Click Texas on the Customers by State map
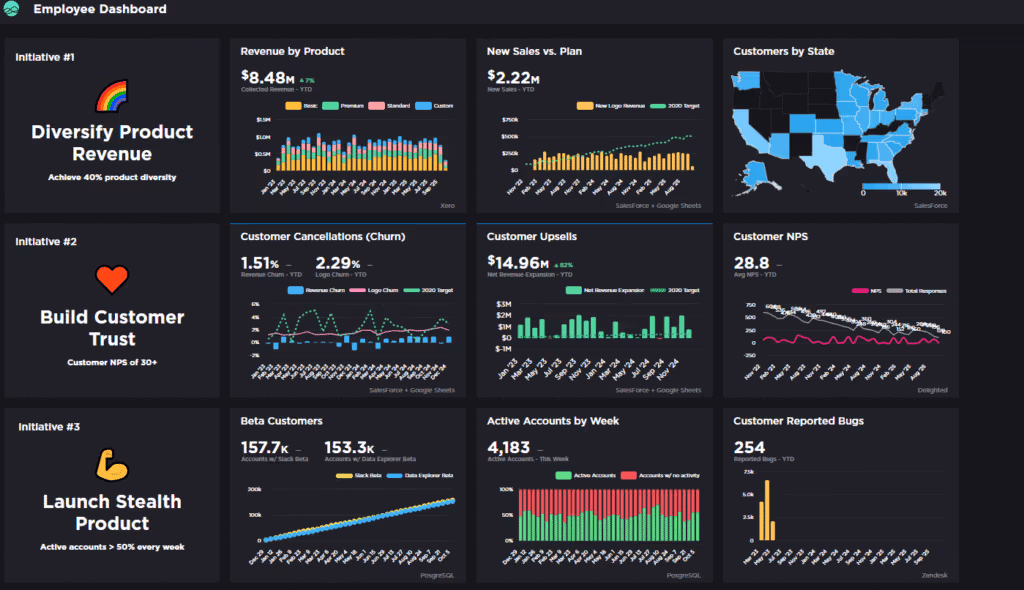This screenshot has width=1024, height=590. (x=827, y=157)
